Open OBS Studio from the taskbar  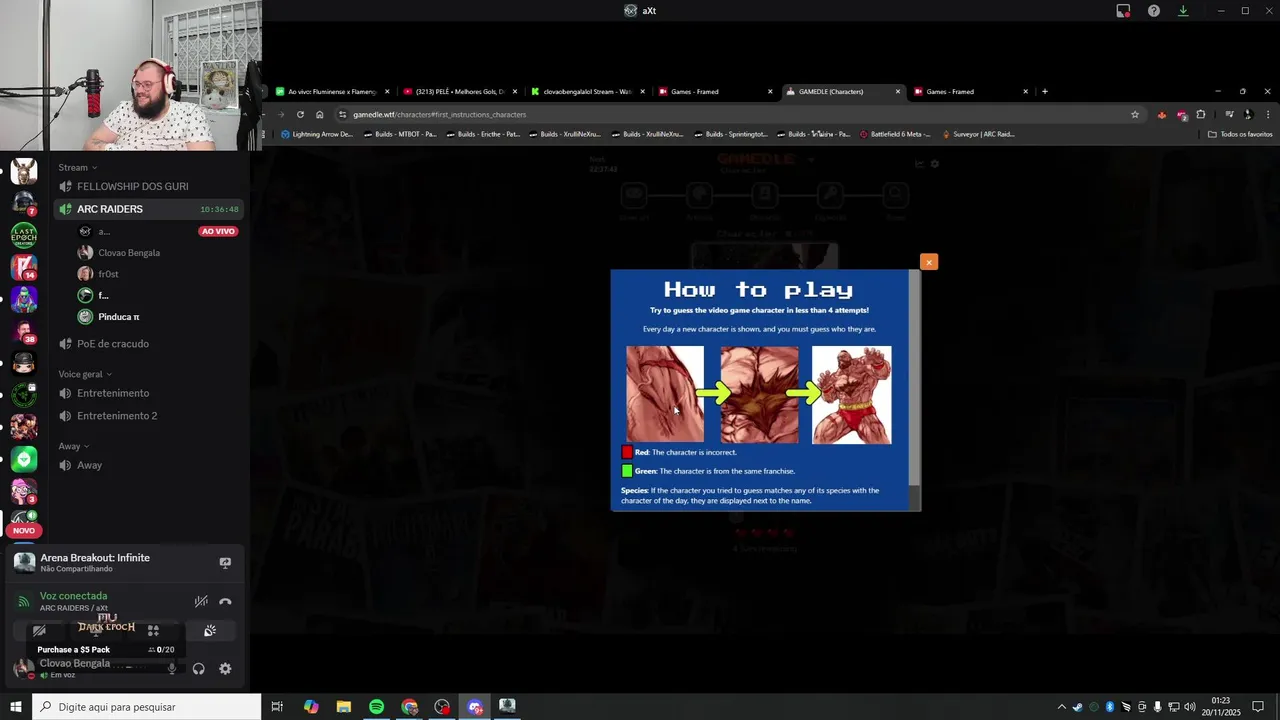click(x=442, y=707)
